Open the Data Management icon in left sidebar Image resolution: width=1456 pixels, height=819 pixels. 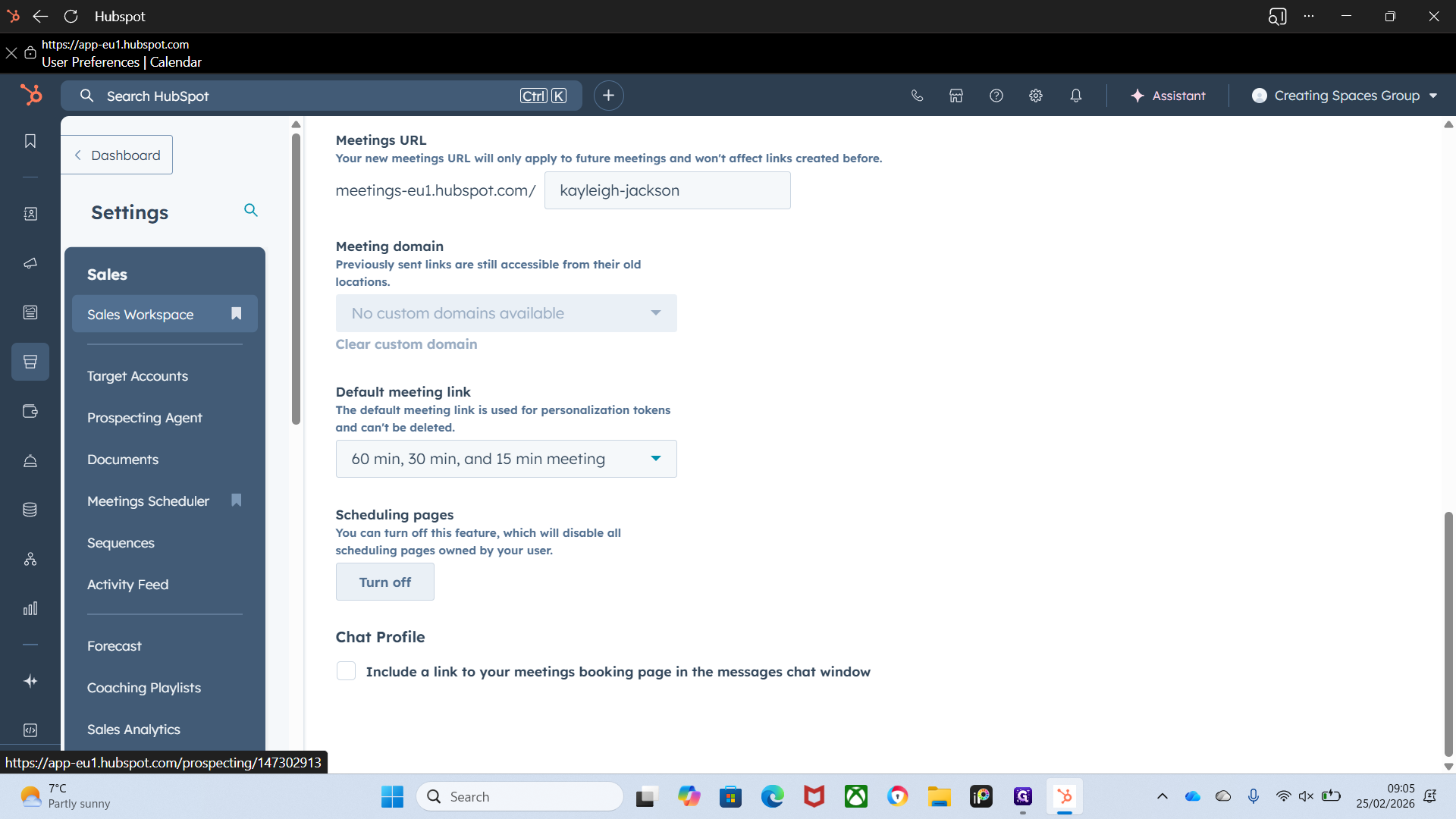[x=30, y=510]
